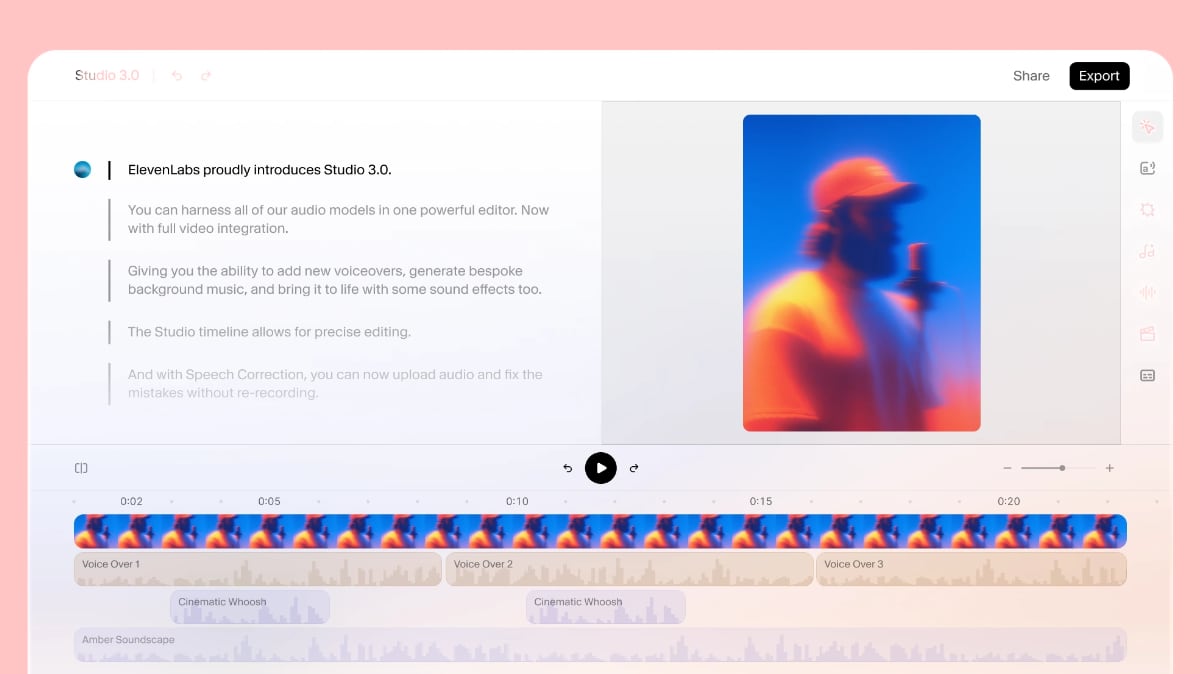Click the video filmstrip track in timeline
Screen dimensions: 1200x674
(x=600, y=531)
